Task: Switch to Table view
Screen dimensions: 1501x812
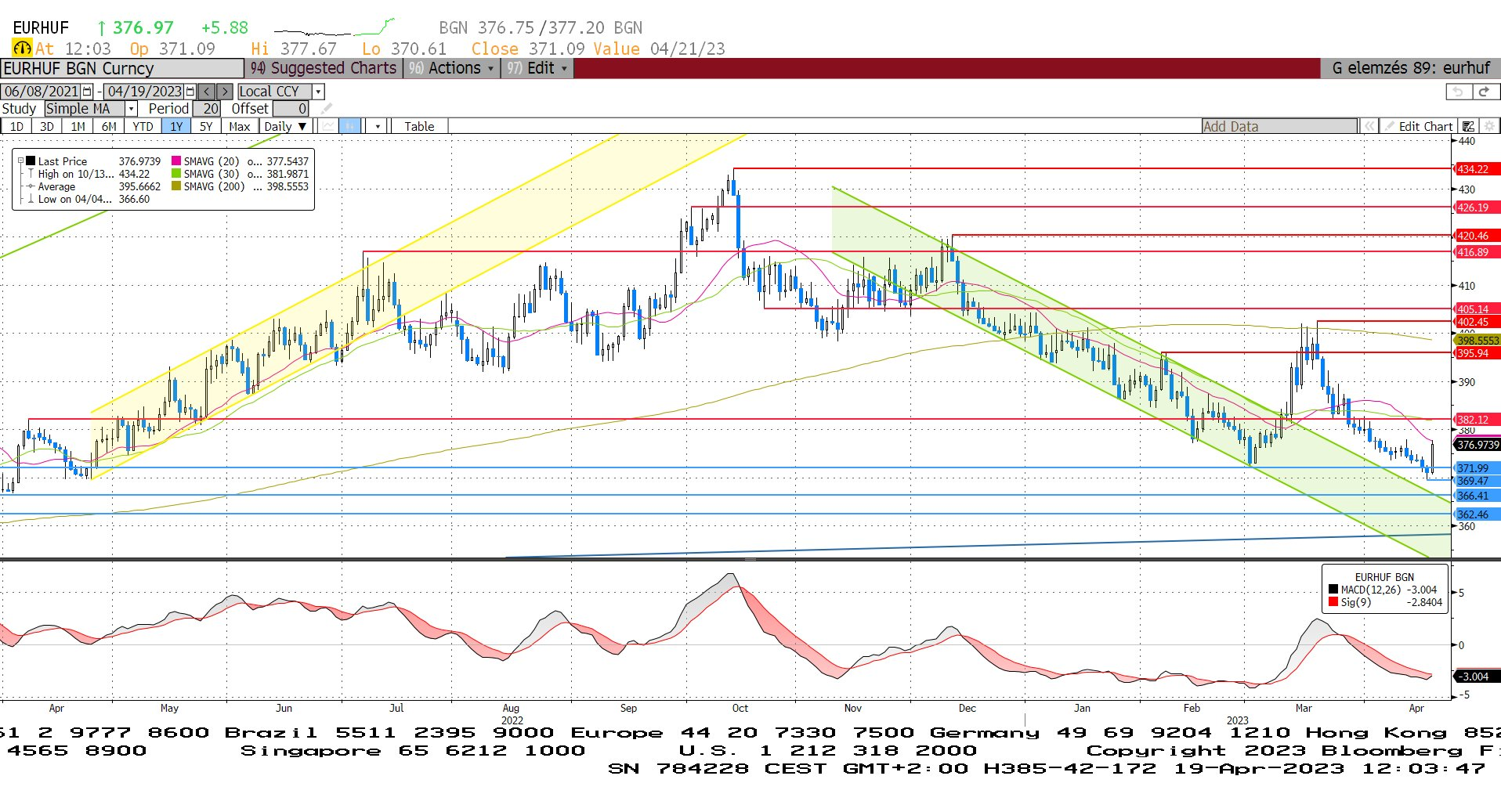Action: [419, 126]
